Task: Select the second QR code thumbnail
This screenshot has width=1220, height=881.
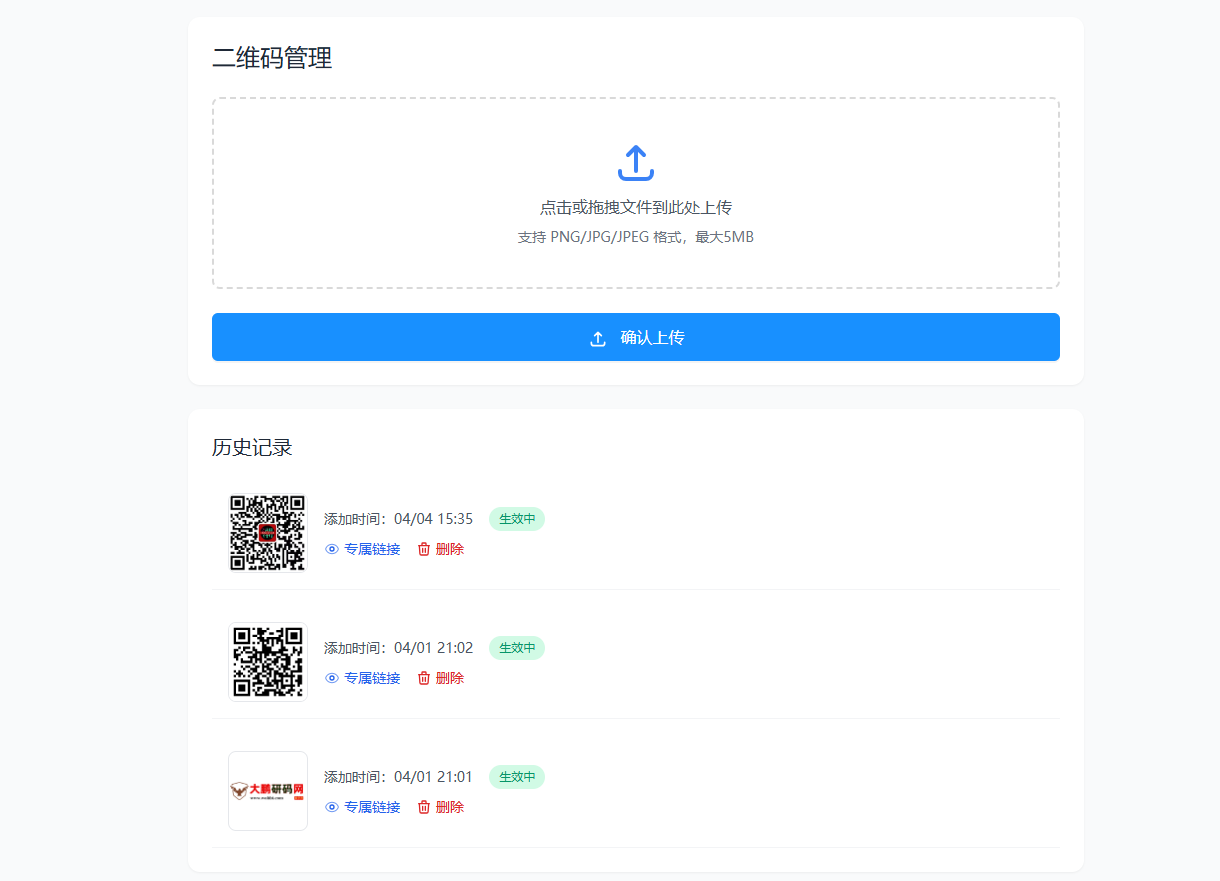Action: [x=268, y=662]
